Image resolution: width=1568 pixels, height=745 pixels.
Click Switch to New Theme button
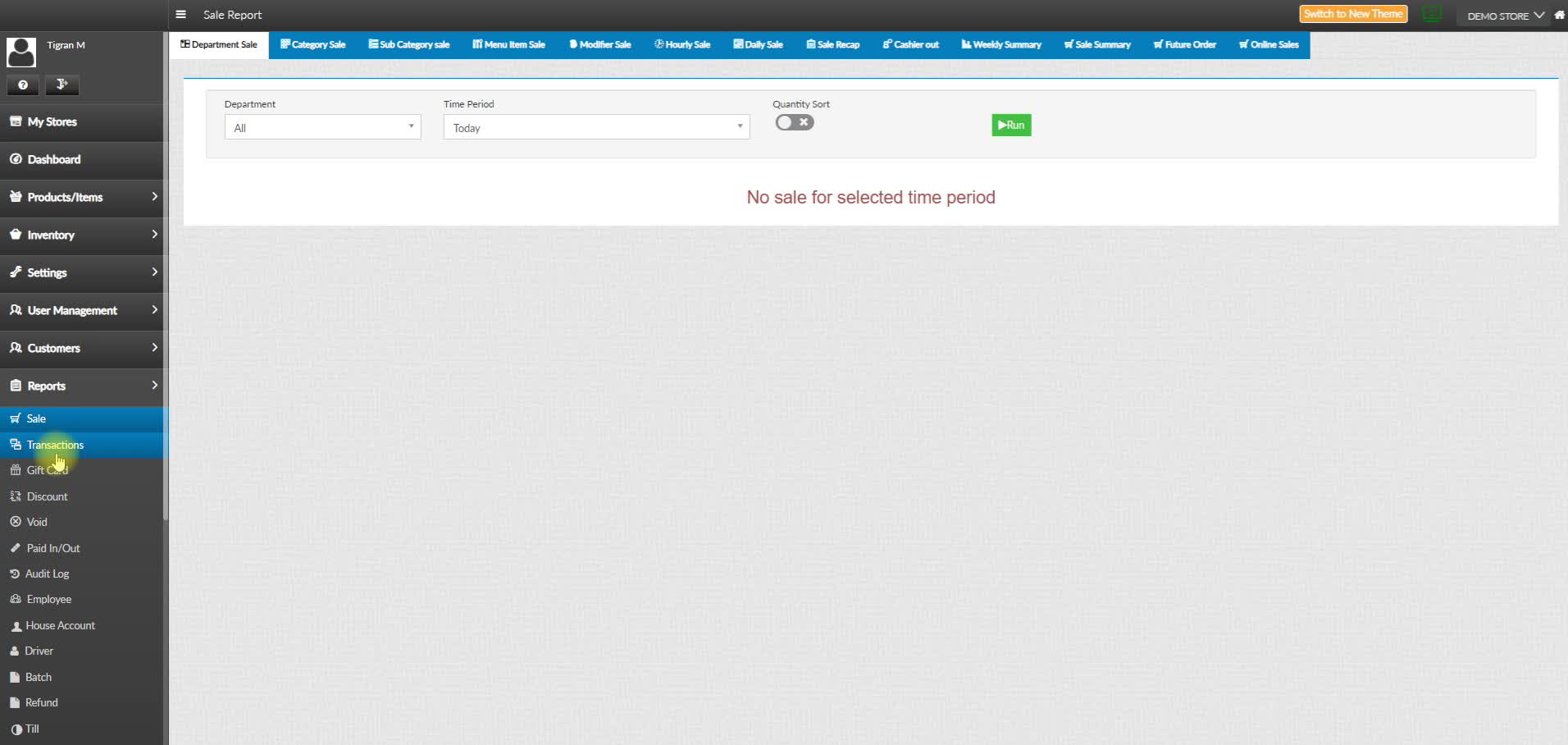1352,14
